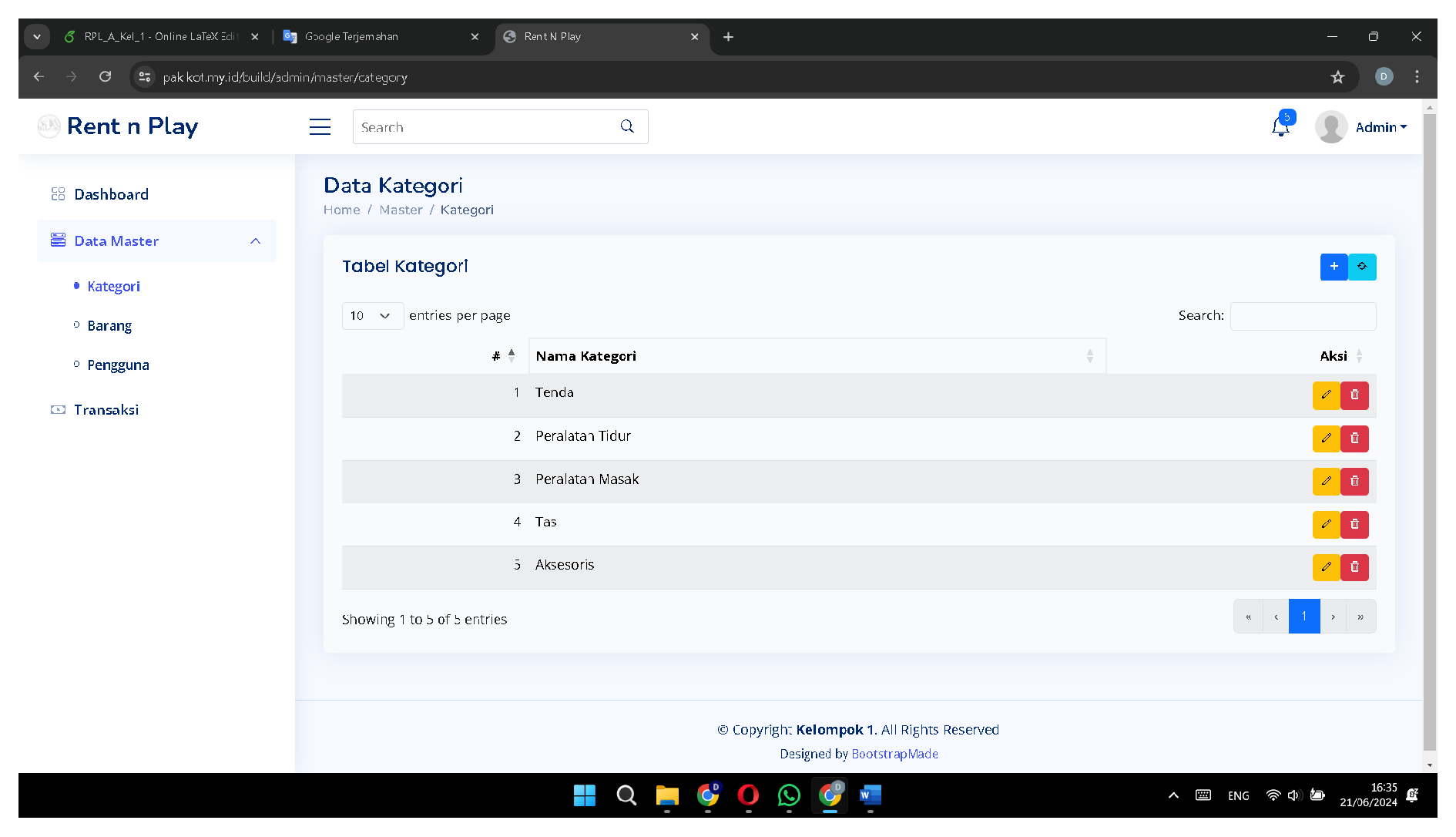
Task: Expand the Admin profile dropdown
Action: click(x=1381, y=127)
